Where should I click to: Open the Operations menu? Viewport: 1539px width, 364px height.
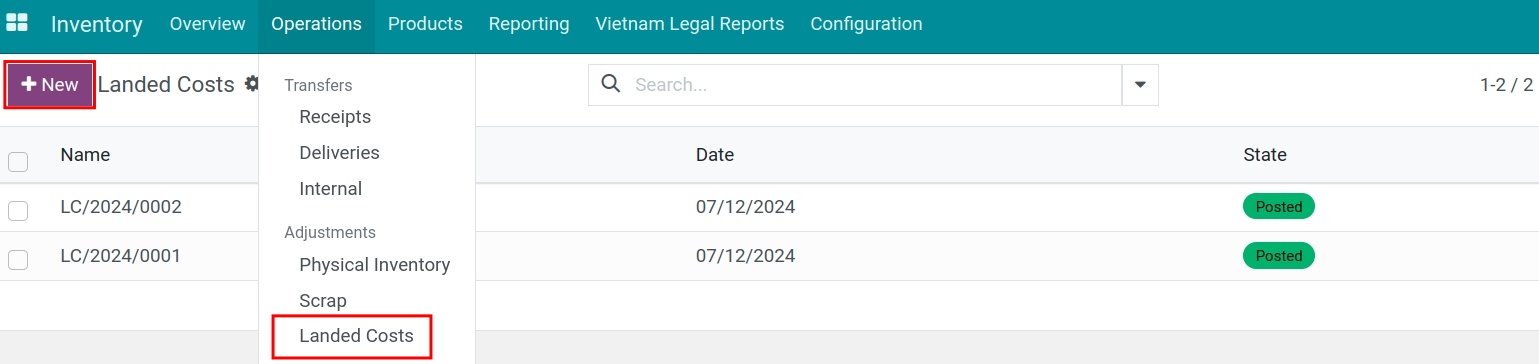pos(316,23)
